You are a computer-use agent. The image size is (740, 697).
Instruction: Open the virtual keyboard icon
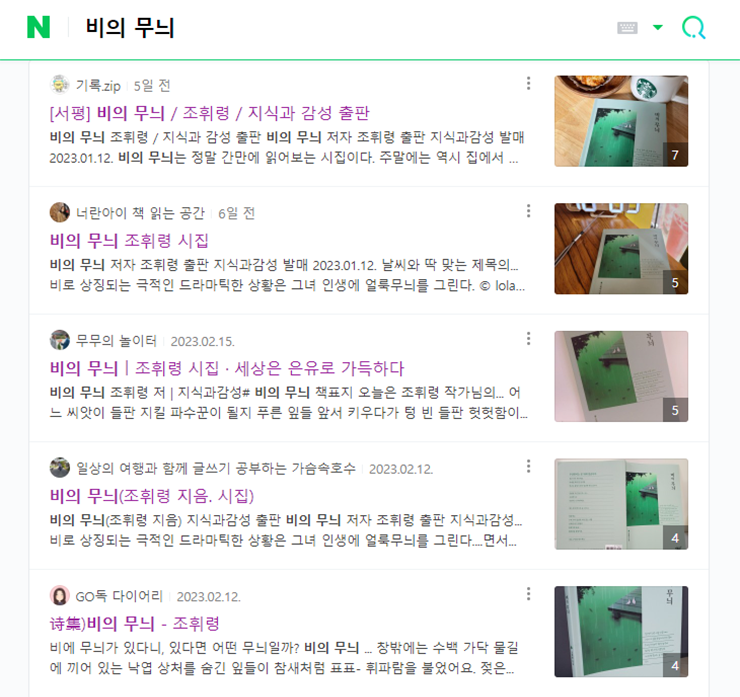tap(627, 28)
